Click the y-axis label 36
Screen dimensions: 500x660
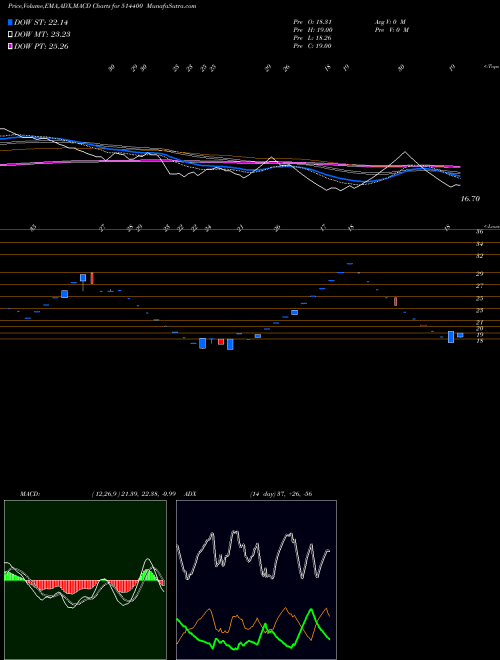click(479, 232)
